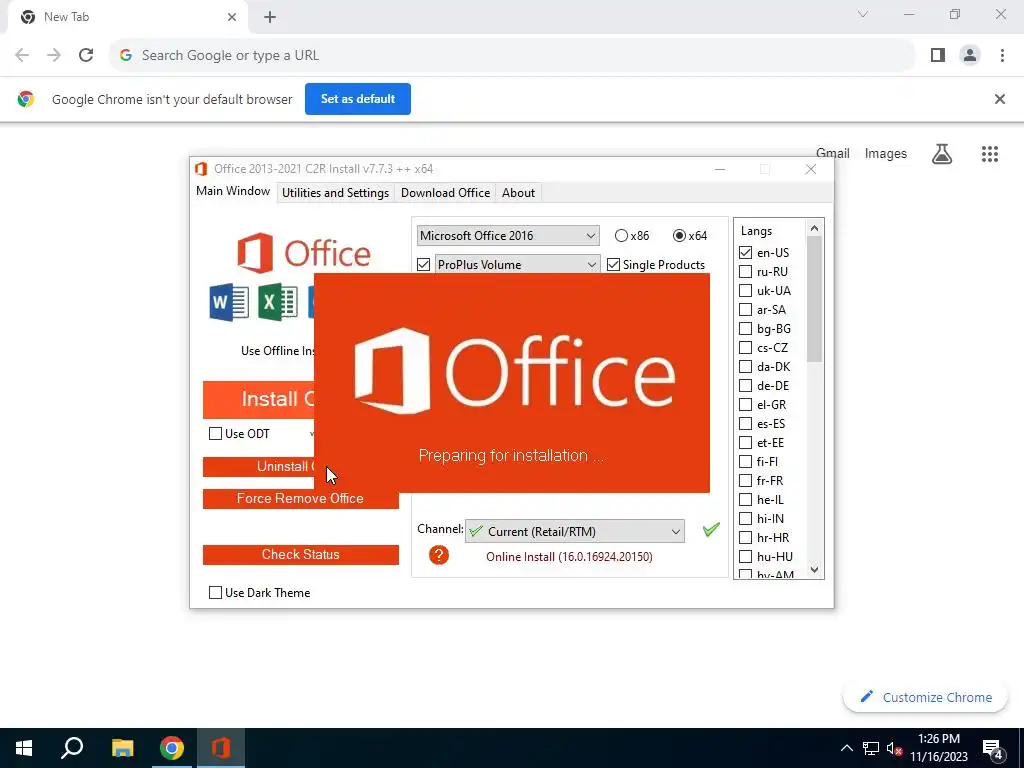Click the muted volume tray icon
The image size is (1024, 768).
click(x=894, y=748)
